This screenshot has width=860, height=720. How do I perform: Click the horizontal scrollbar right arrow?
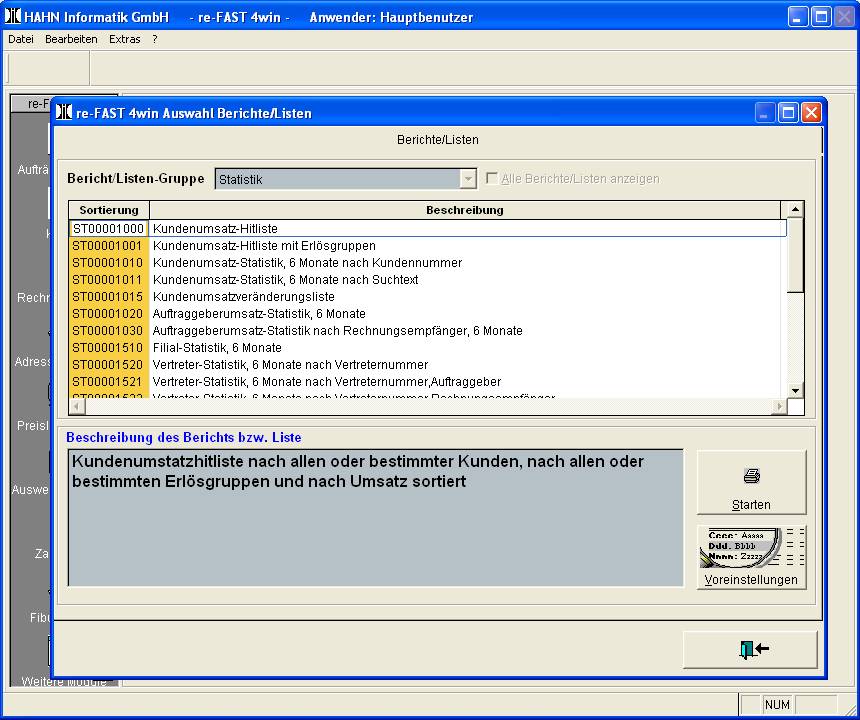(778, 406)
